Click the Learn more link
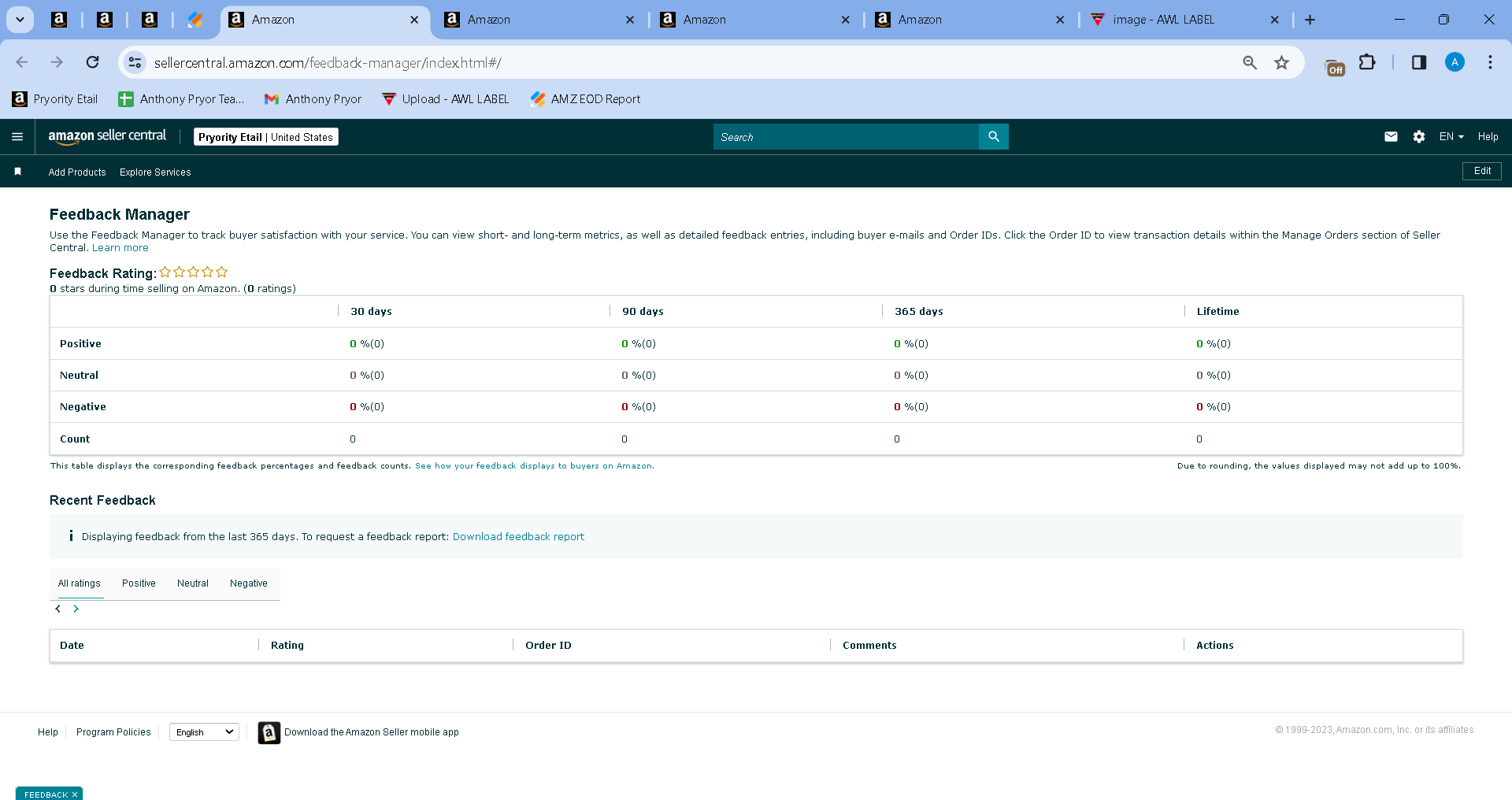The image size is (1512, 800). pyautogui.click(x=120, y=248)
